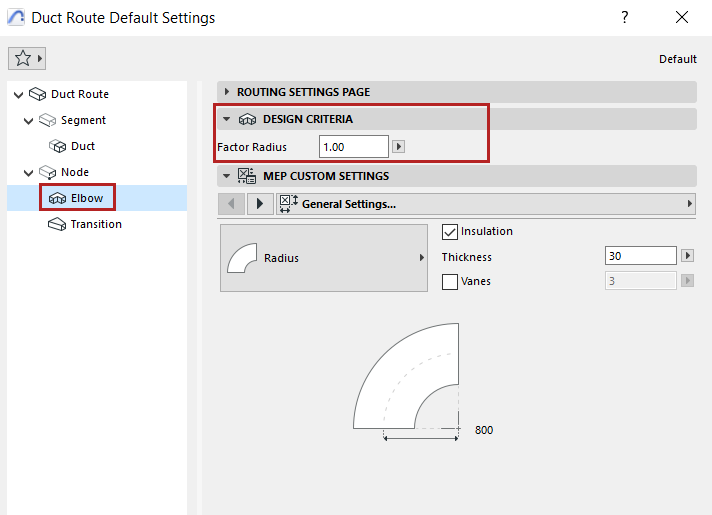Click the Default label text
Viewport: 712px width, 515px height.
click(678, 59)
